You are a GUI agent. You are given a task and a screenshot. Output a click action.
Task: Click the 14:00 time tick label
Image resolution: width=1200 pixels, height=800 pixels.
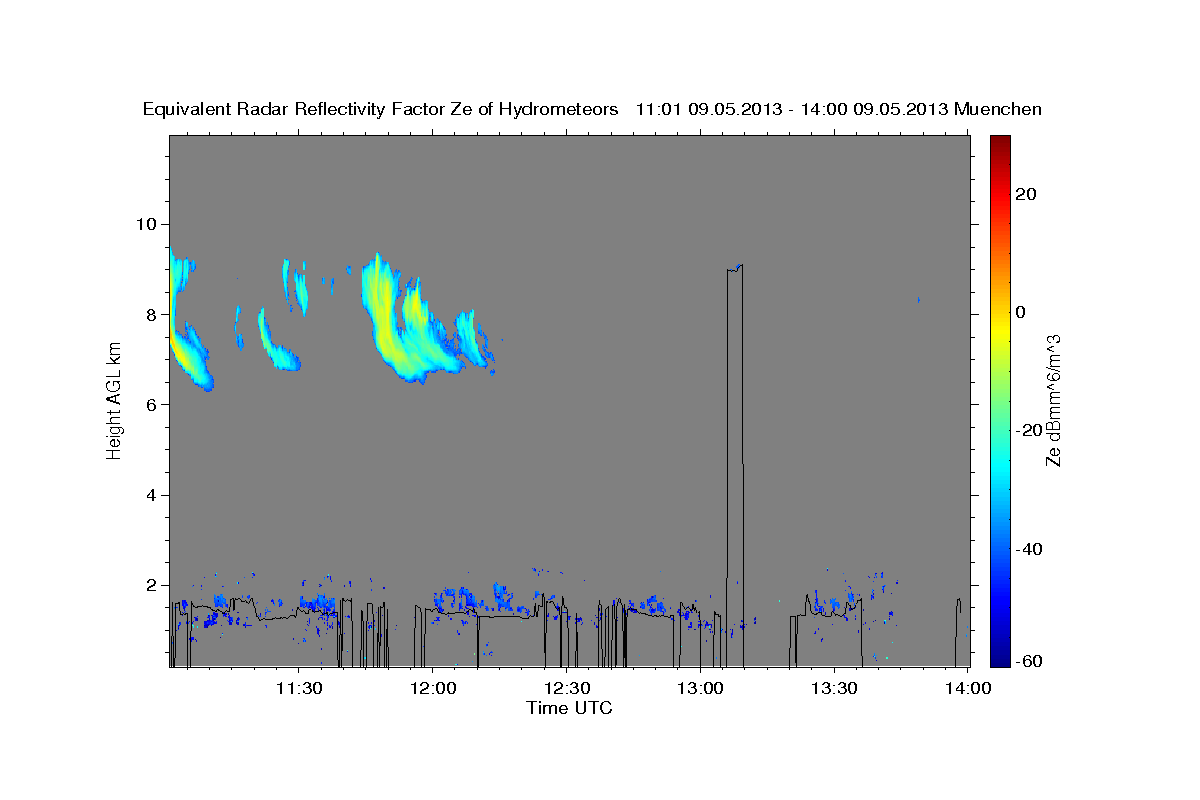967,688
